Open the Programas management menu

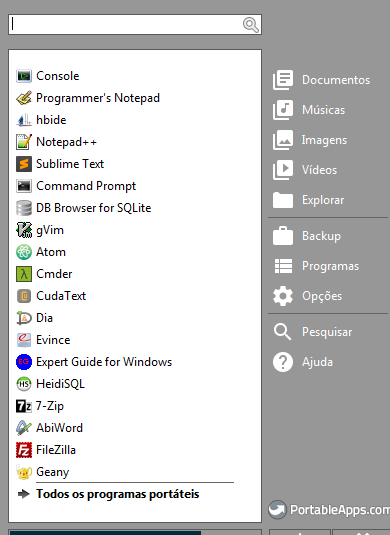point(316,266)
